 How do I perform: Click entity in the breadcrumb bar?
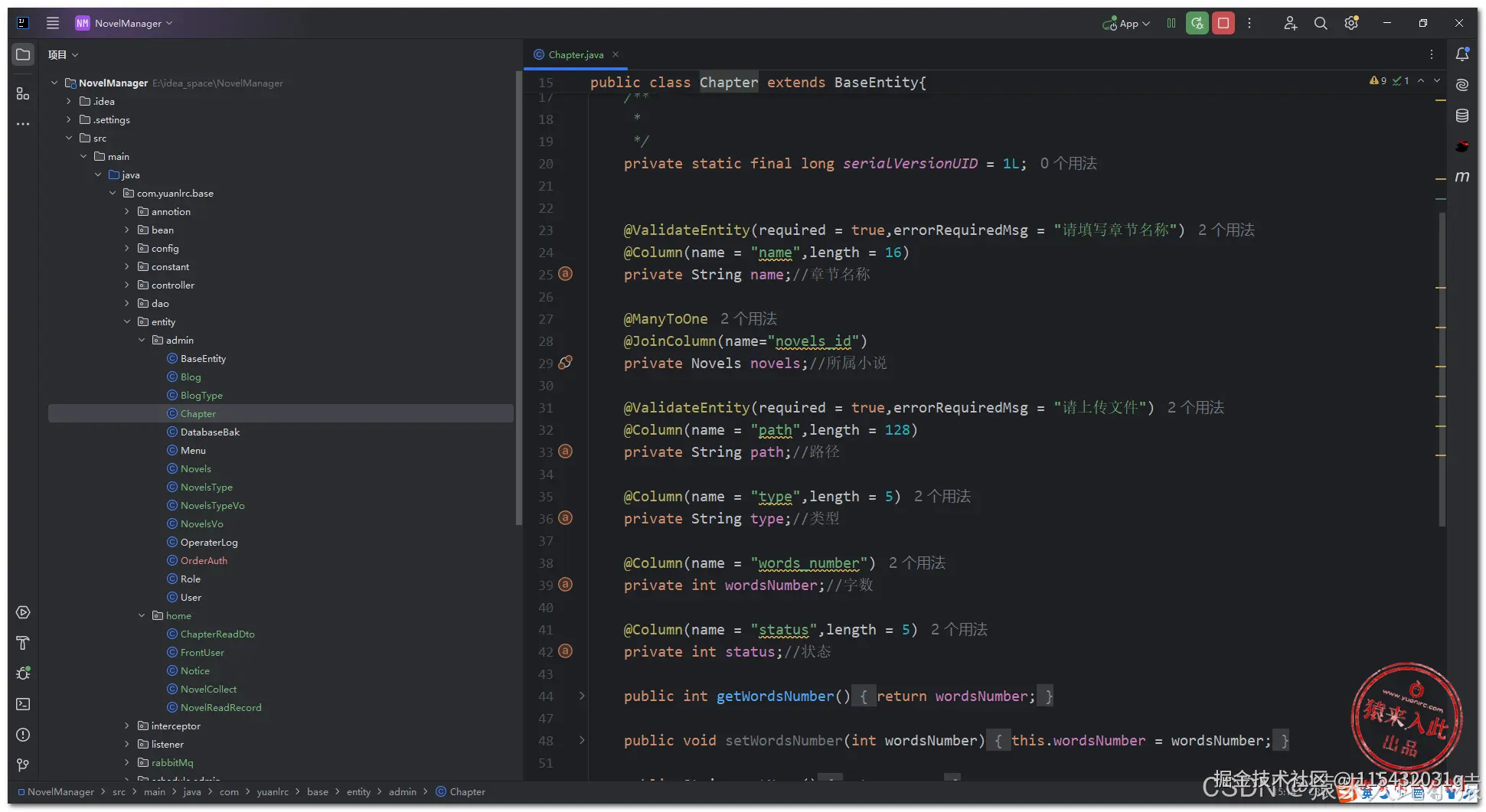coord(358,792)
